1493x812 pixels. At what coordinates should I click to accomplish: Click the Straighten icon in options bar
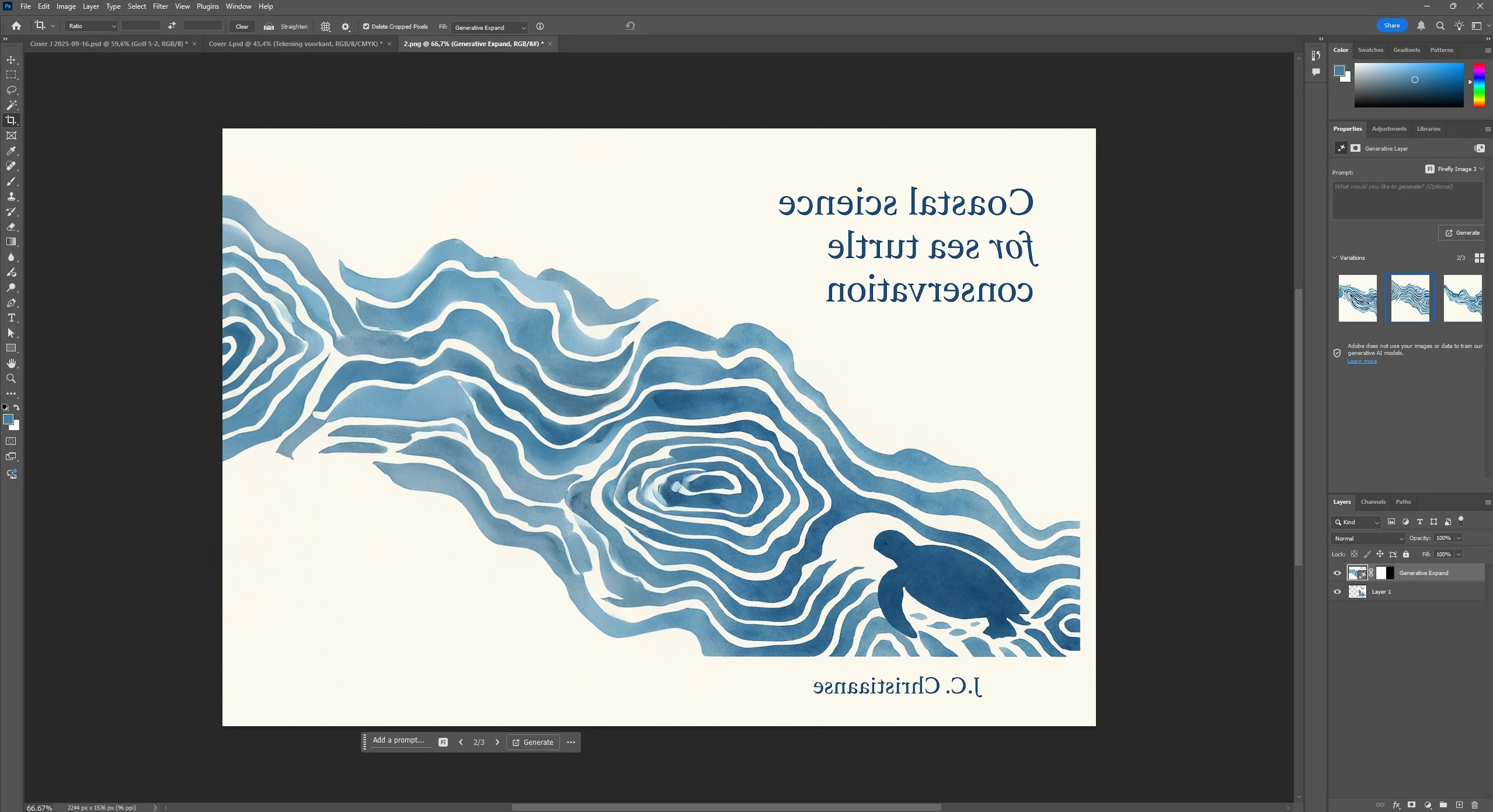point(269,26)
